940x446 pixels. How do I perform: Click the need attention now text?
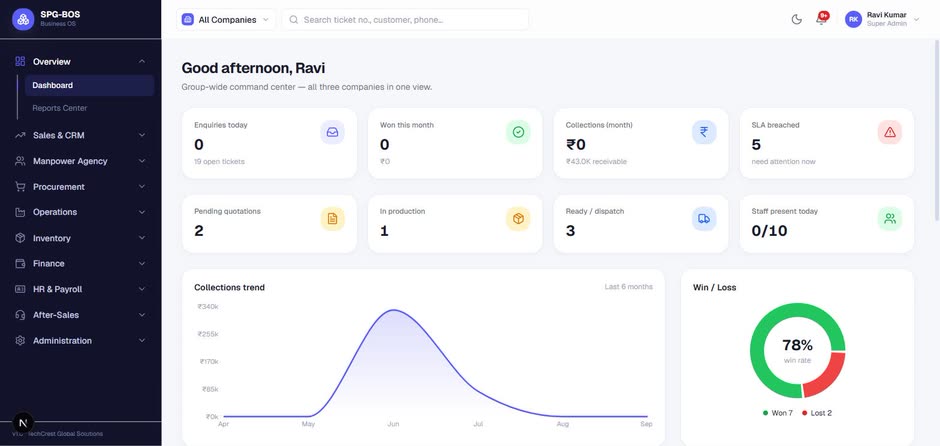coord(784,162)
